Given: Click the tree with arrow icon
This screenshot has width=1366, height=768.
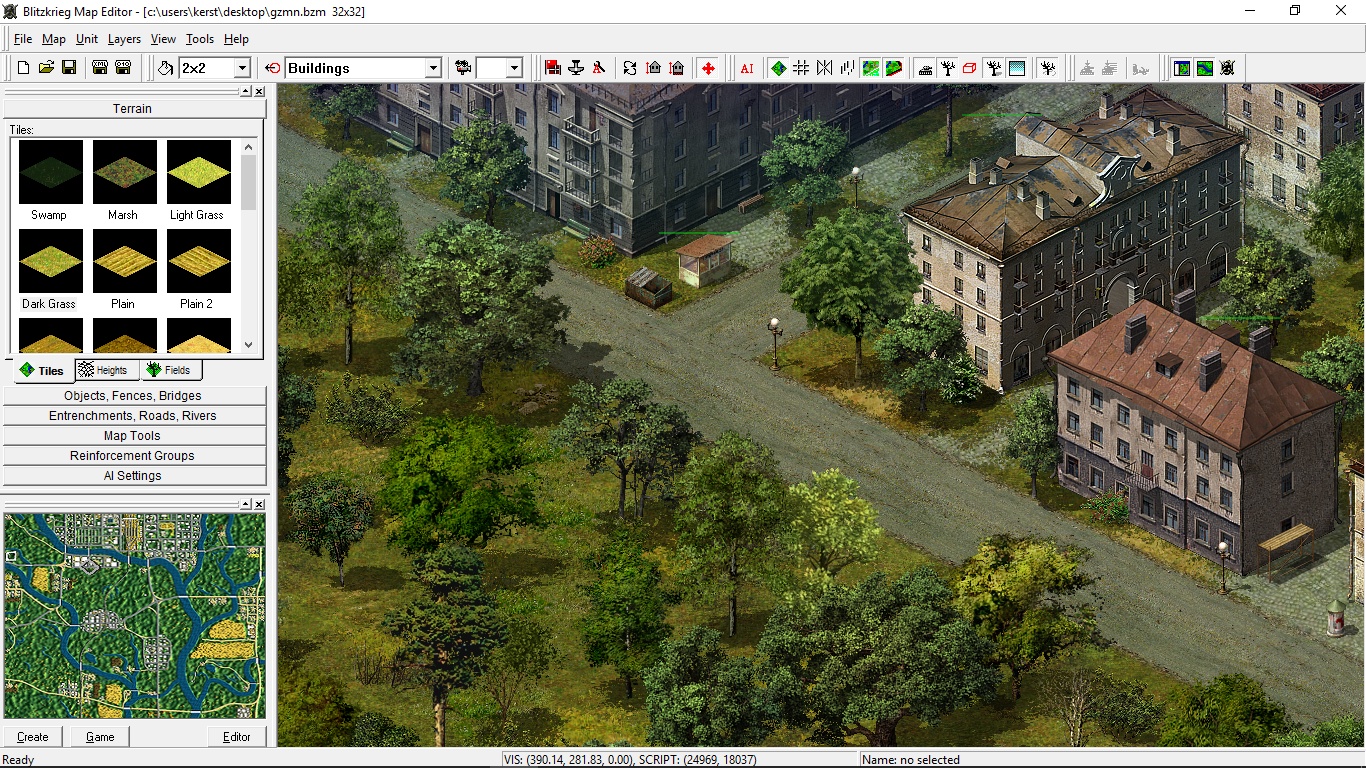Looking at the screenshot, I should coord(1048,68).
